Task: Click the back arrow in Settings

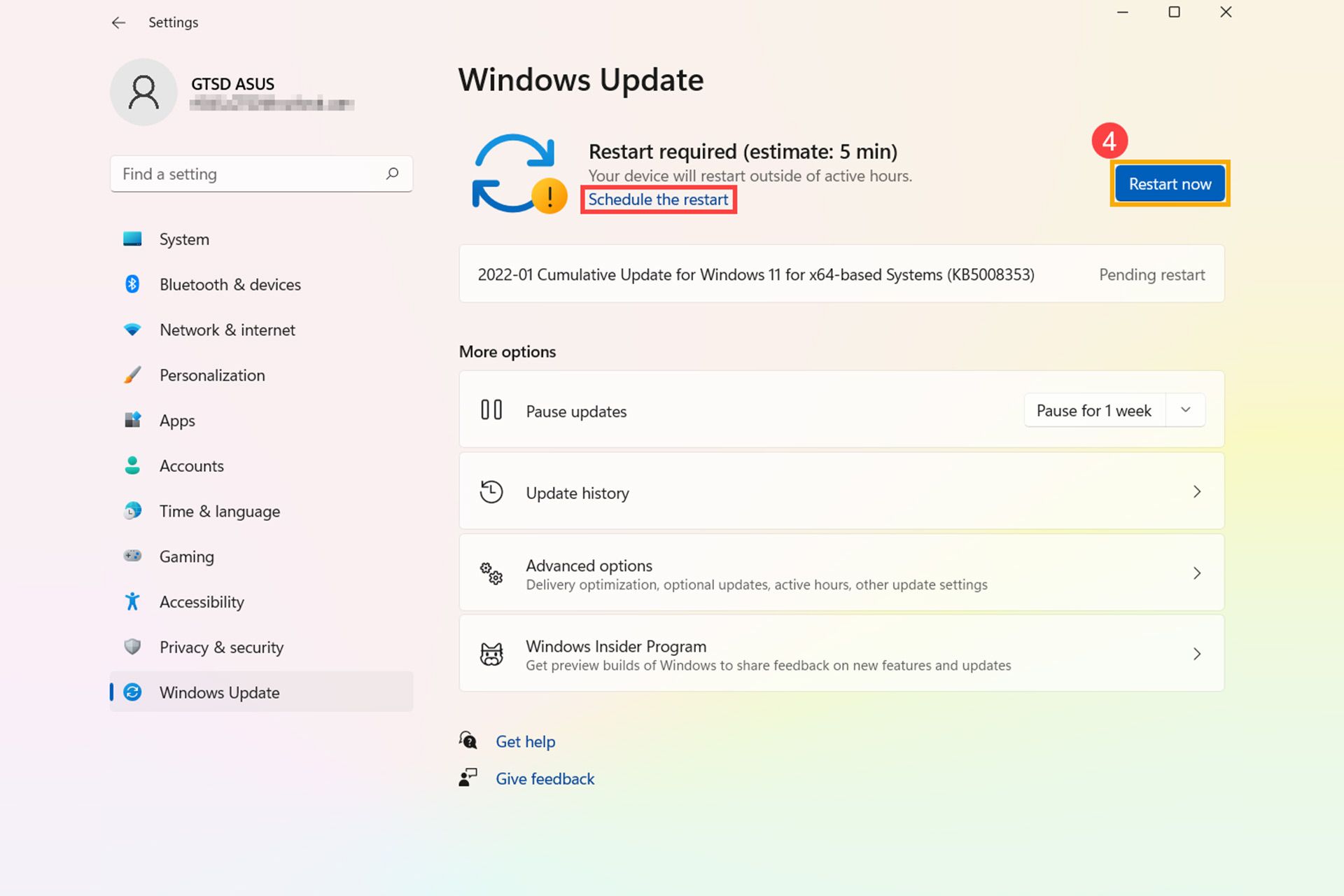Action: [118, 22]
